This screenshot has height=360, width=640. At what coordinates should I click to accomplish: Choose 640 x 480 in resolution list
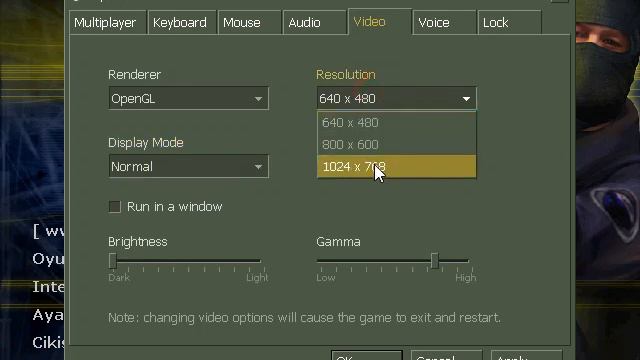[x=397, y=122]
